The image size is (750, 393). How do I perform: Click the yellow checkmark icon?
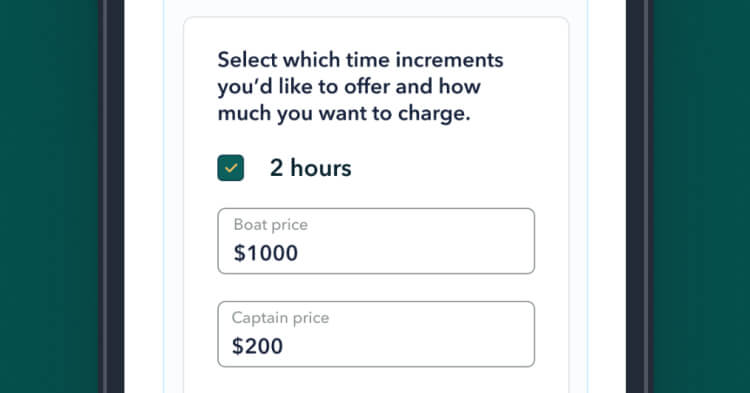coord(231,168)
